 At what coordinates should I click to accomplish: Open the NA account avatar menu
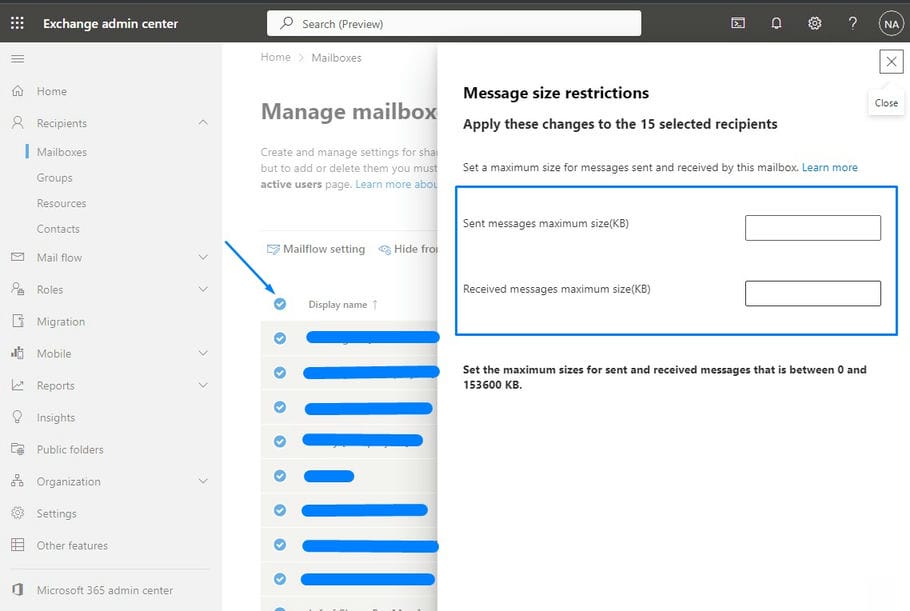(890, 23)
